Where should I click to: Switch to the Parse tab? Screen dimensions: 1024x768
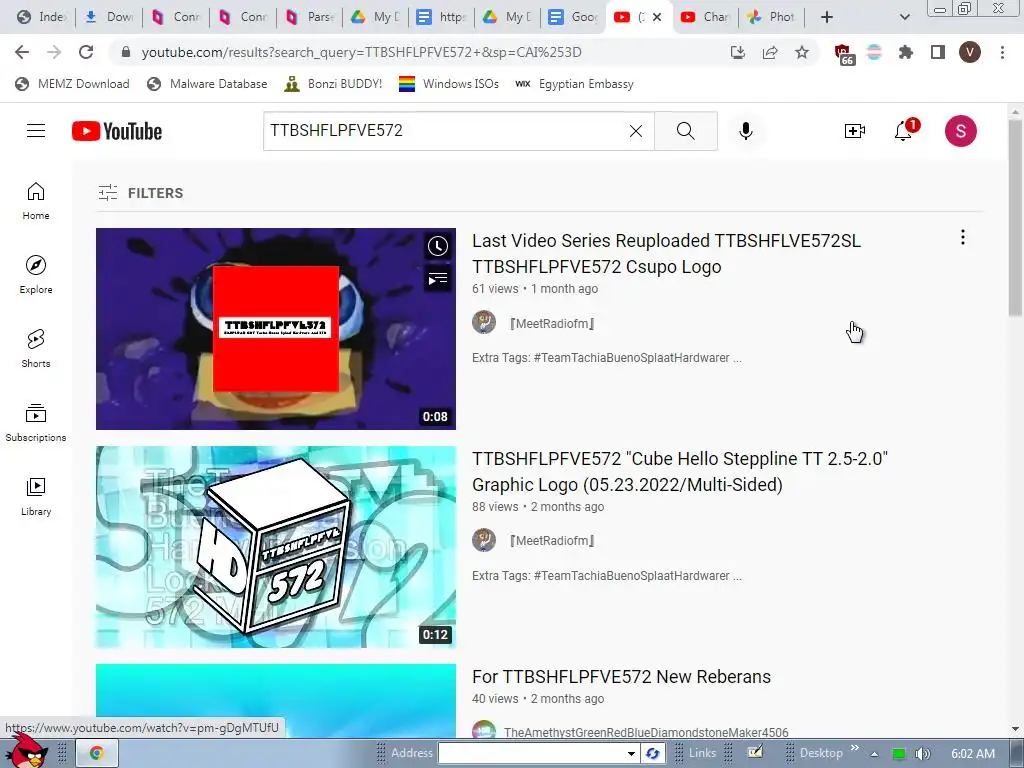[x=310, y=17]
